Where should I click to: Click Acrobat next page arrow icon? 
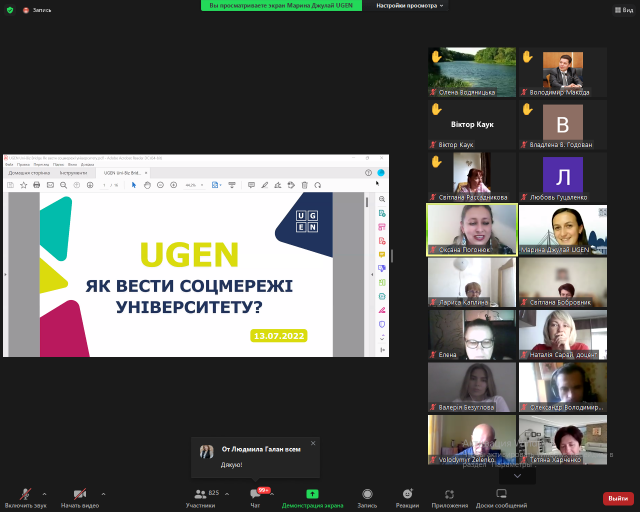click(90, 185)
